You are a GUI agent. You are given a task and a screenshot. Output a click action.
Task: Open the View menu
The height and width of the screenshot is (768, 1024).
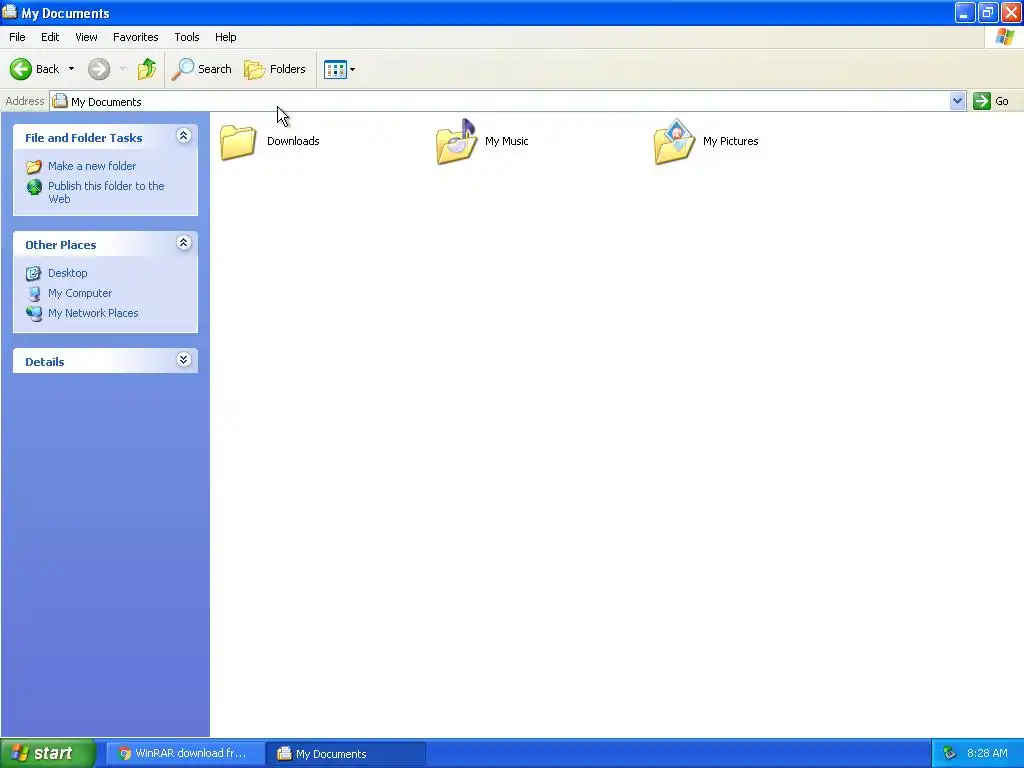point(86,37)
